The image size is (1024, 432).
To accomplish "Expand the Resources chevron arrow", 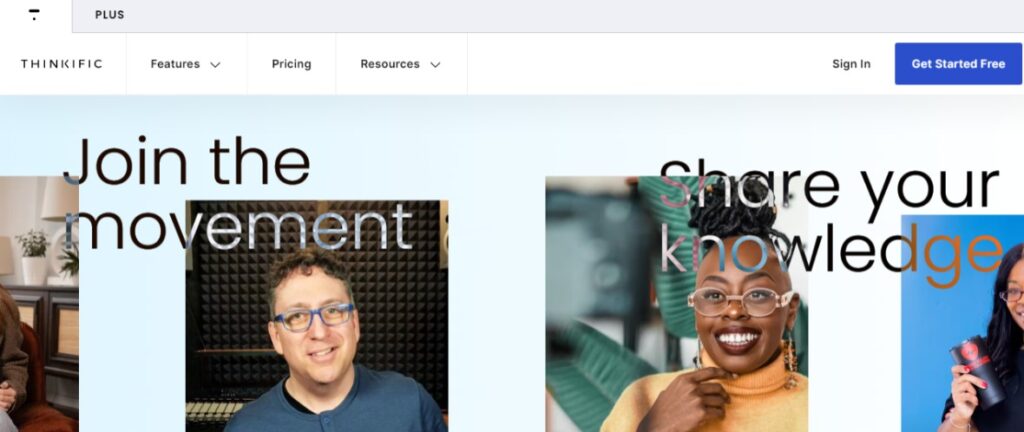I will pos(435,65).
